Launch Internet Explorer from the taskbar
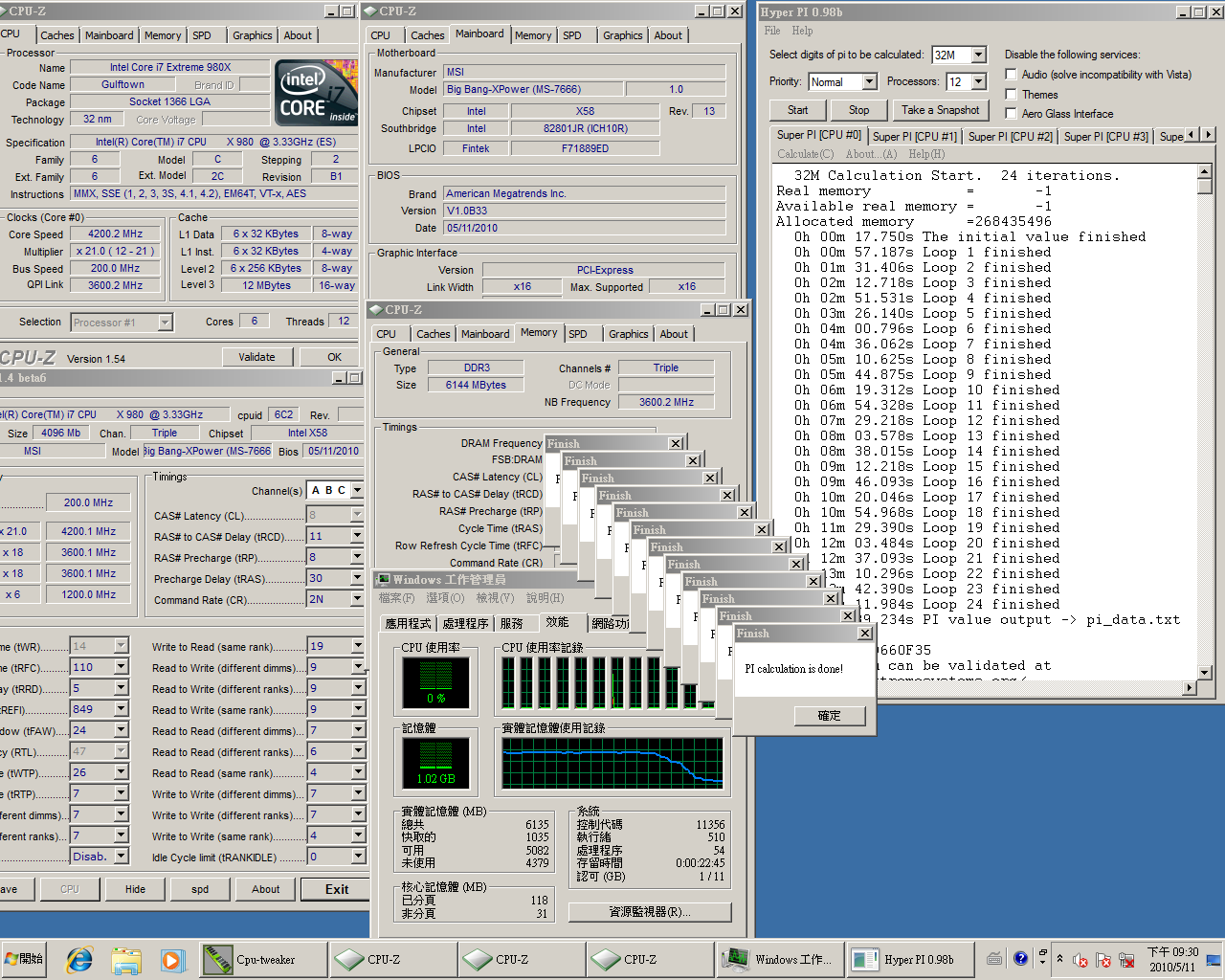The width and height of the screenshot is (1225, 980). (79, 959)
